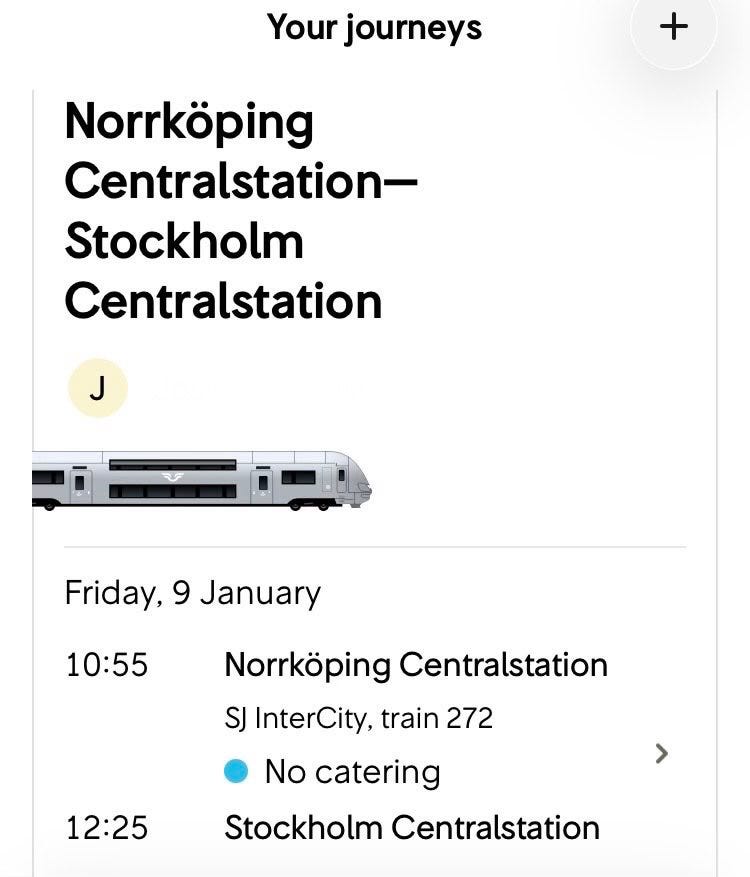Open the Norrköping Centralstation–Stockholm Centralstation journey title
Screen dimensions: 750x877
pos(240,211)
